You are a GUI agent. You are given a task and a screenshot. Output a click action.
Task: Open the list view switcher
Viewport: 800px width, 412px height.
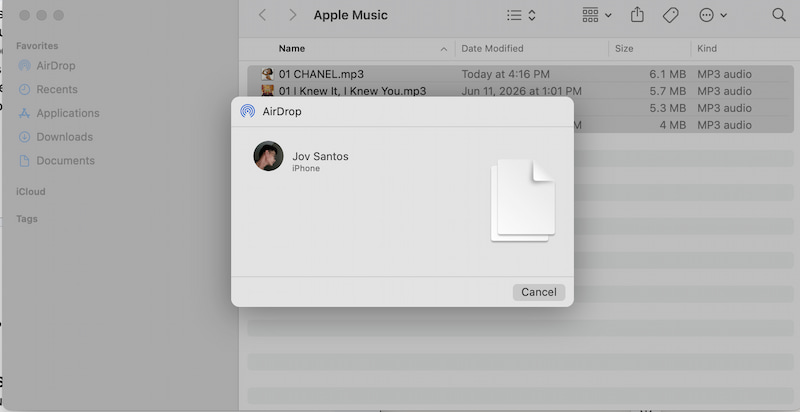(521, 15)
